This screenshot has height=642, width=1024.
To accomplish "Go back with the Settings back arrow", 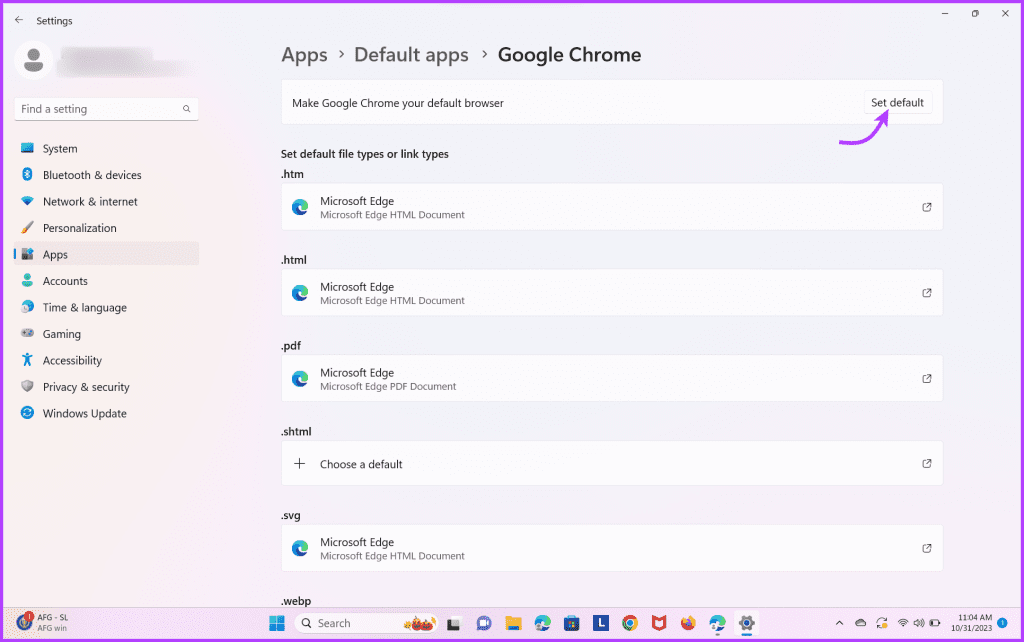I will [19, 20].
